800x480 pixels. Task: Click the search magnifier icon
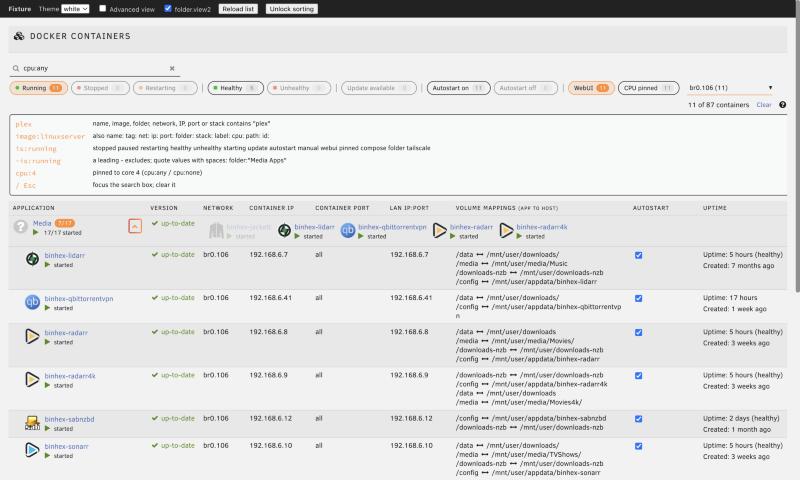point(16,68)
